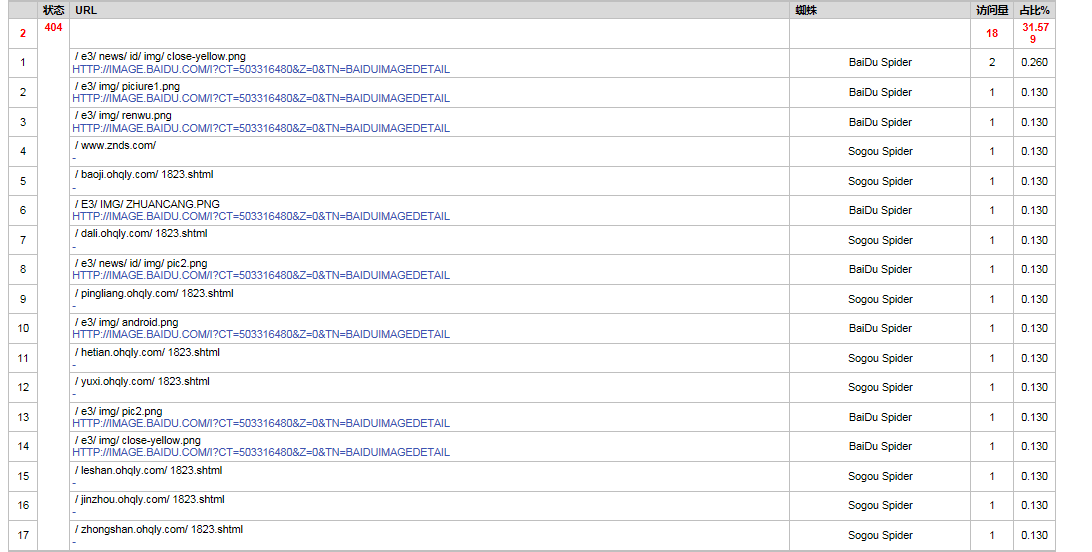Select the /www.znds.com/ path

[116, 145]
